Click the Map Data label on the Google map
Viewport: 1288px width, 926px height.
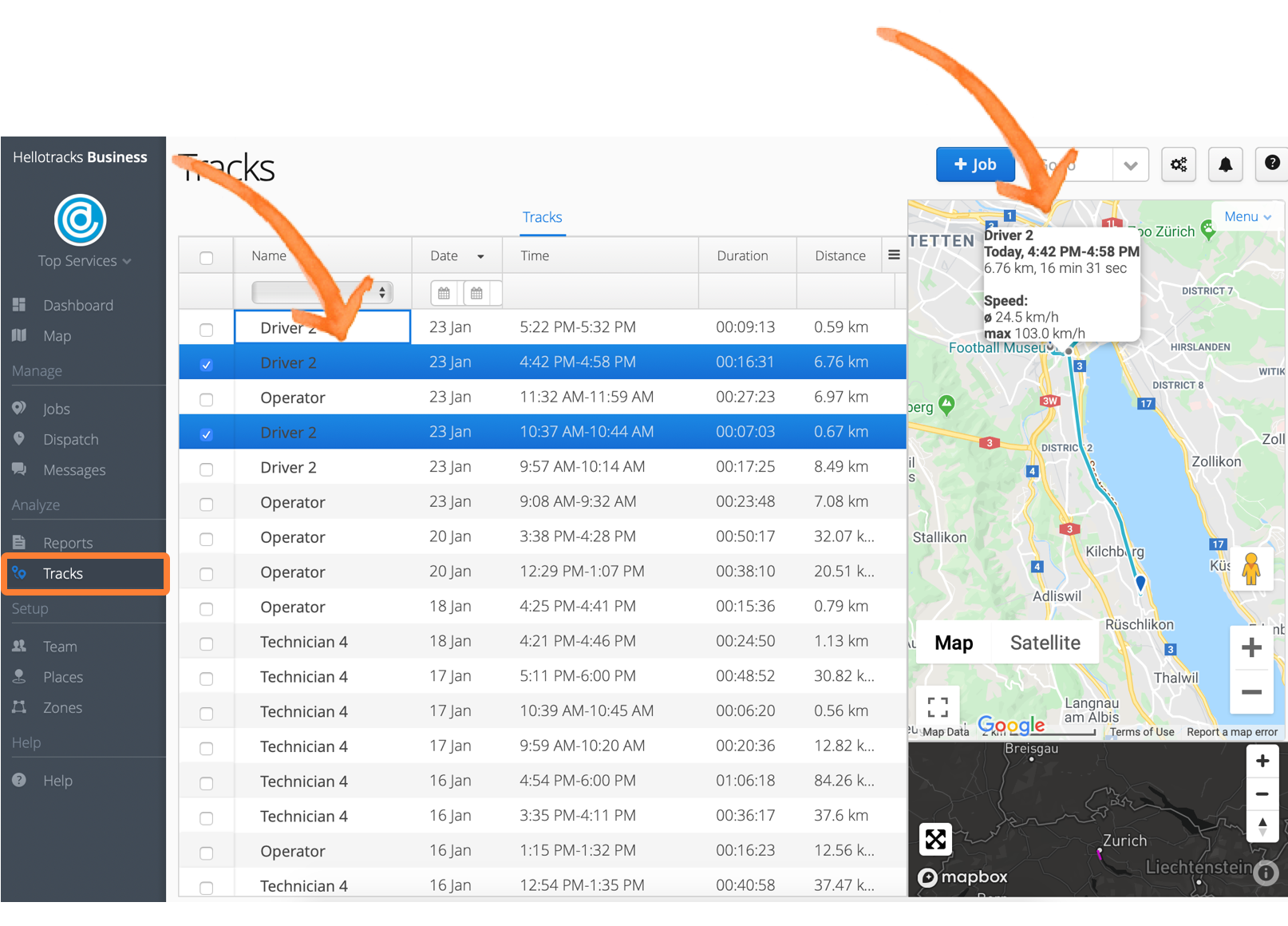[946, 732]
